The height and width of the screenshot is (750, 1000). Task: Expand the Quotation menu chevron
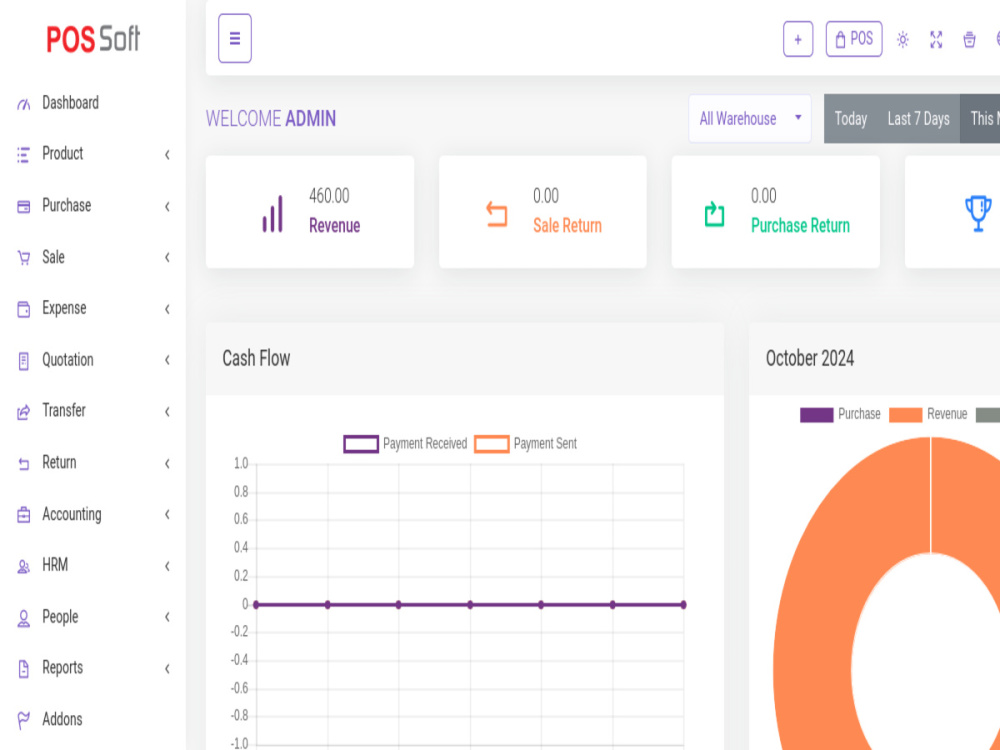coord(167,360)
